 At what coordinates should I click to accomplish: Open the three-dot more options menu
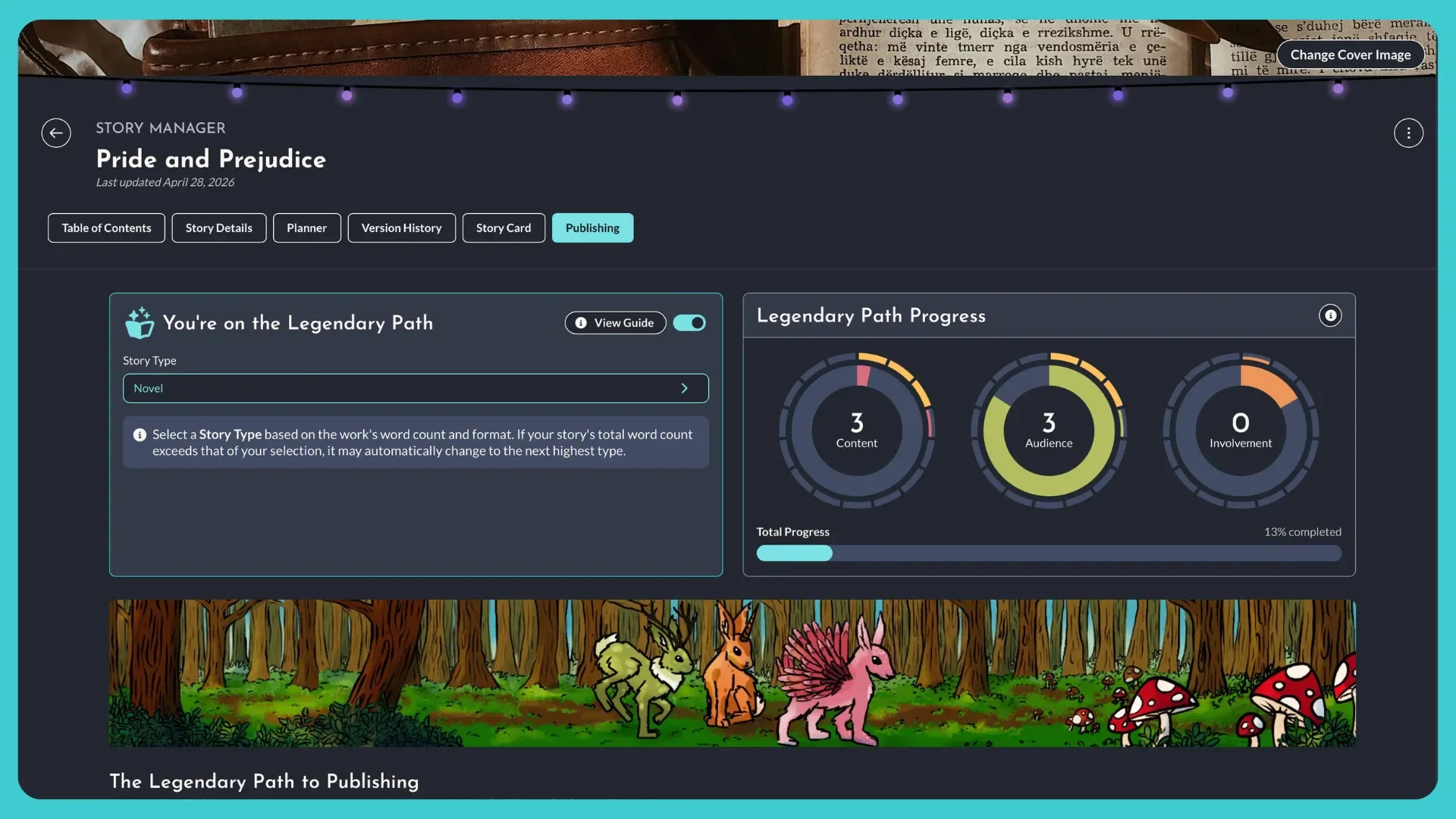click(x=1408, y=133)
